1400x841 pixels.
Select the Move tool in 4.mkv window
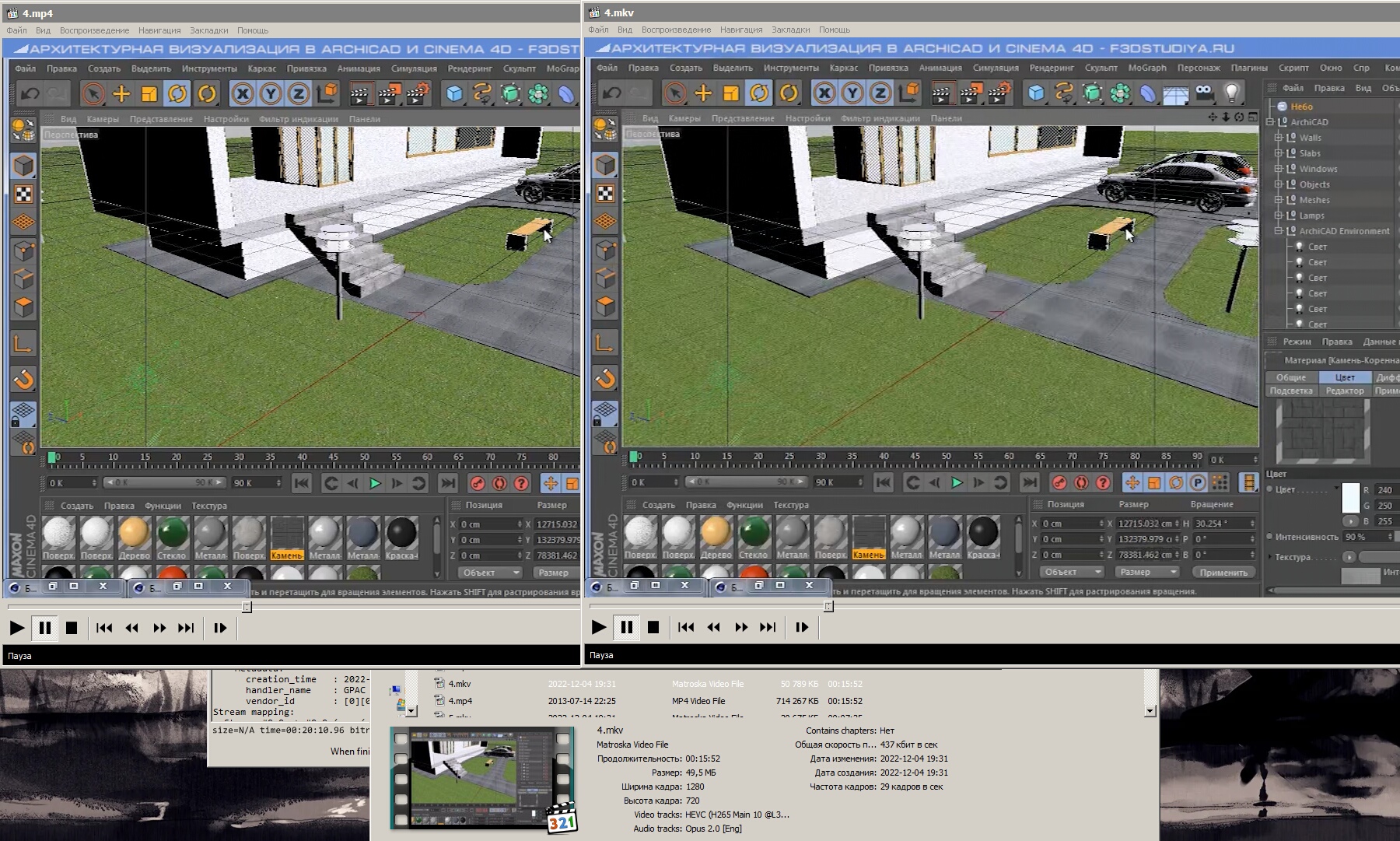tap(703, 93)
